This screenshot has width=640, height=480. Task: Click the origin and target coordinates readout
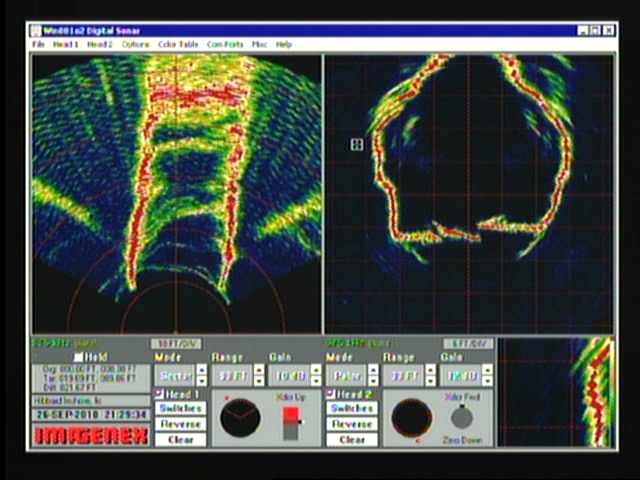tap(91, 378)
